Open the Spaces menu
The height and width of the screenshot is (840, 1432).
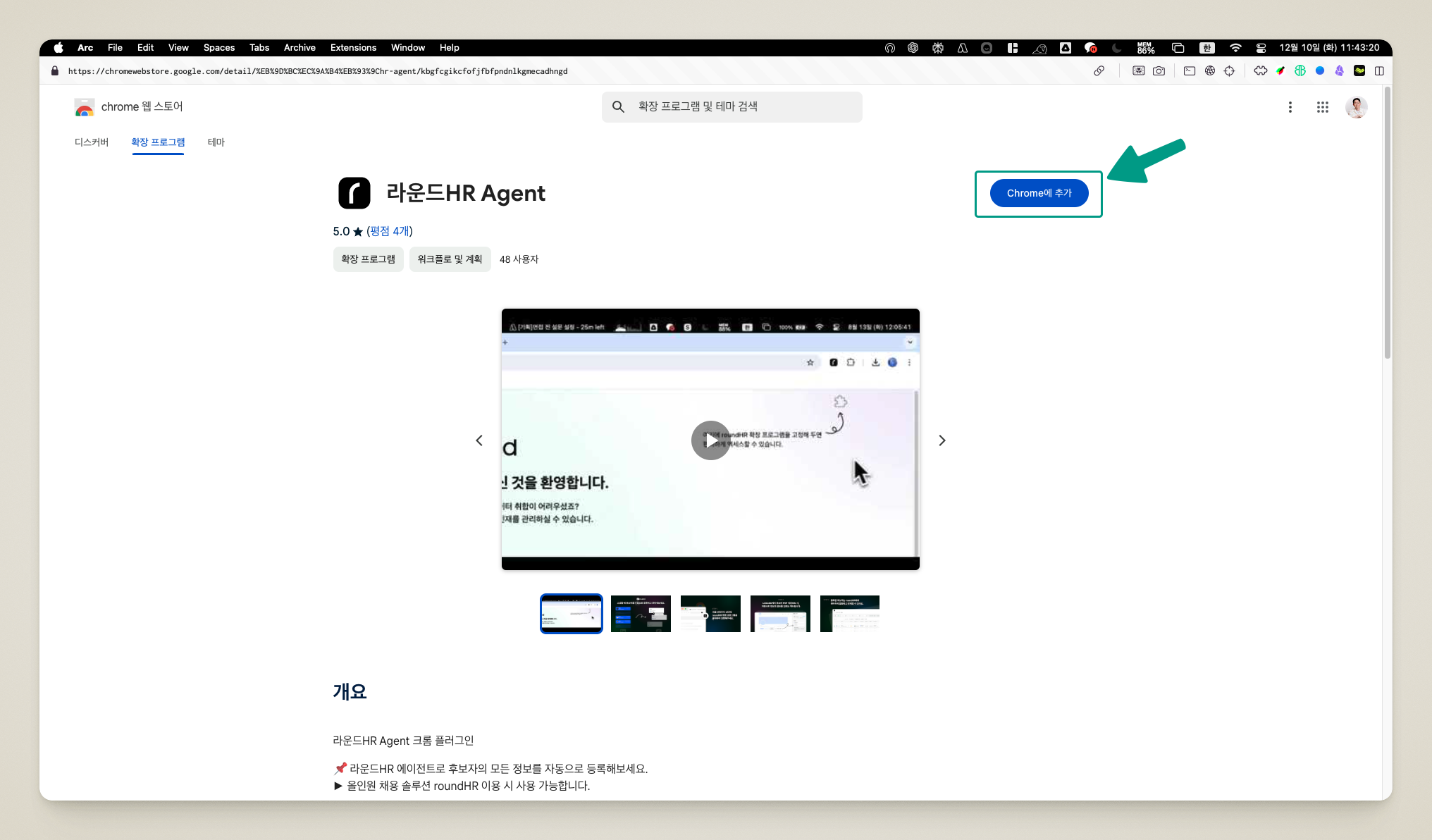219,48
